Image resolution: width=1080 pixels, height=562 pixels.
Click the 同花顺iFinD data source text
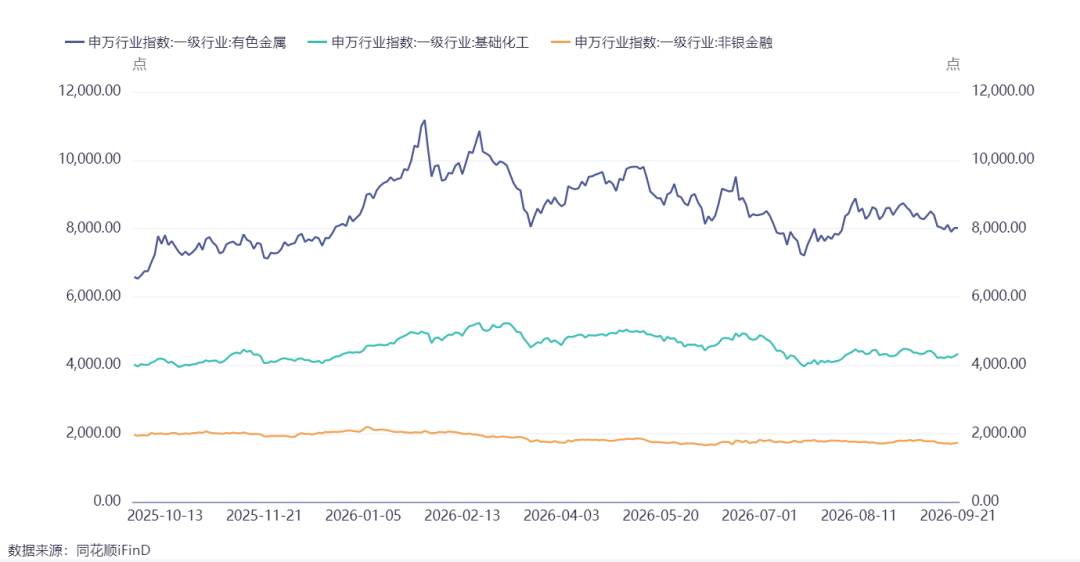pyautogui.click(x=113, y=550)
